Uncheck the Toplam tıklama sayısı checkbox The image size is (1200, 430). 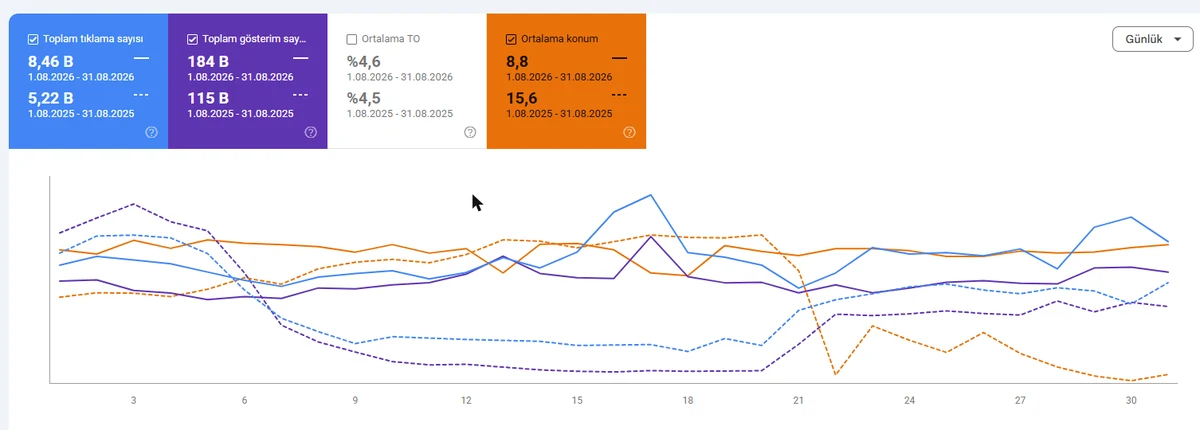coord(34,39)
